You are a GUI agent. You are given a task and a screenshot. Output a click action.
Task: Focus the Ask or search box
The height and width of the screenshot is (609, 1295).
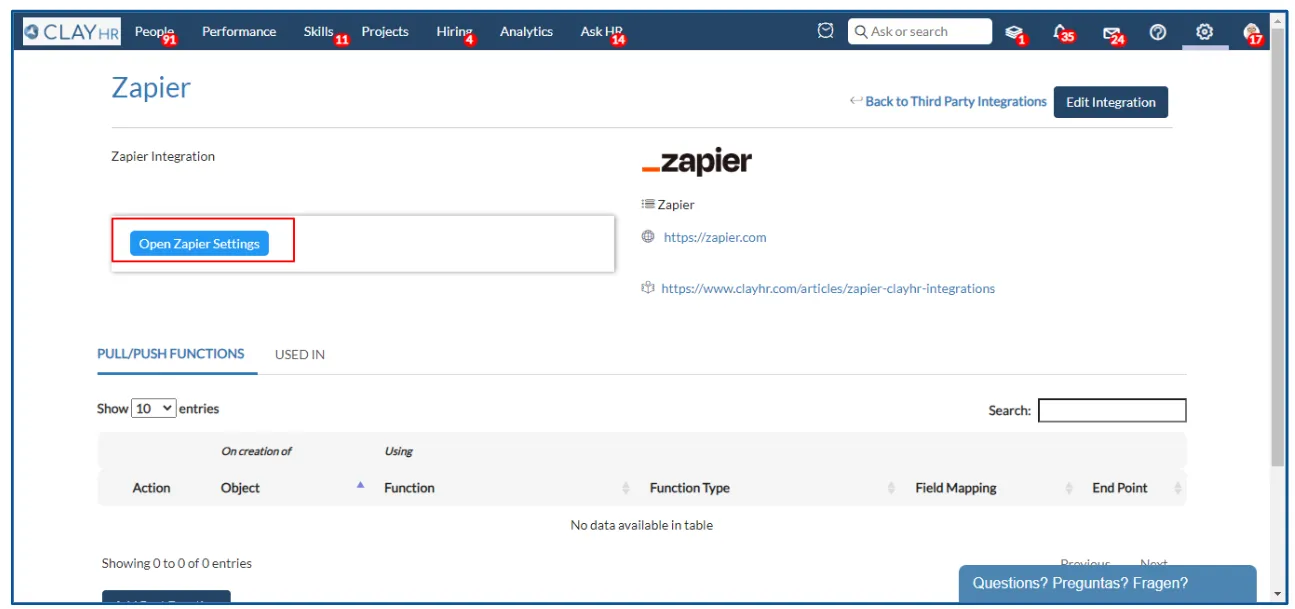[x=920, y=32]
